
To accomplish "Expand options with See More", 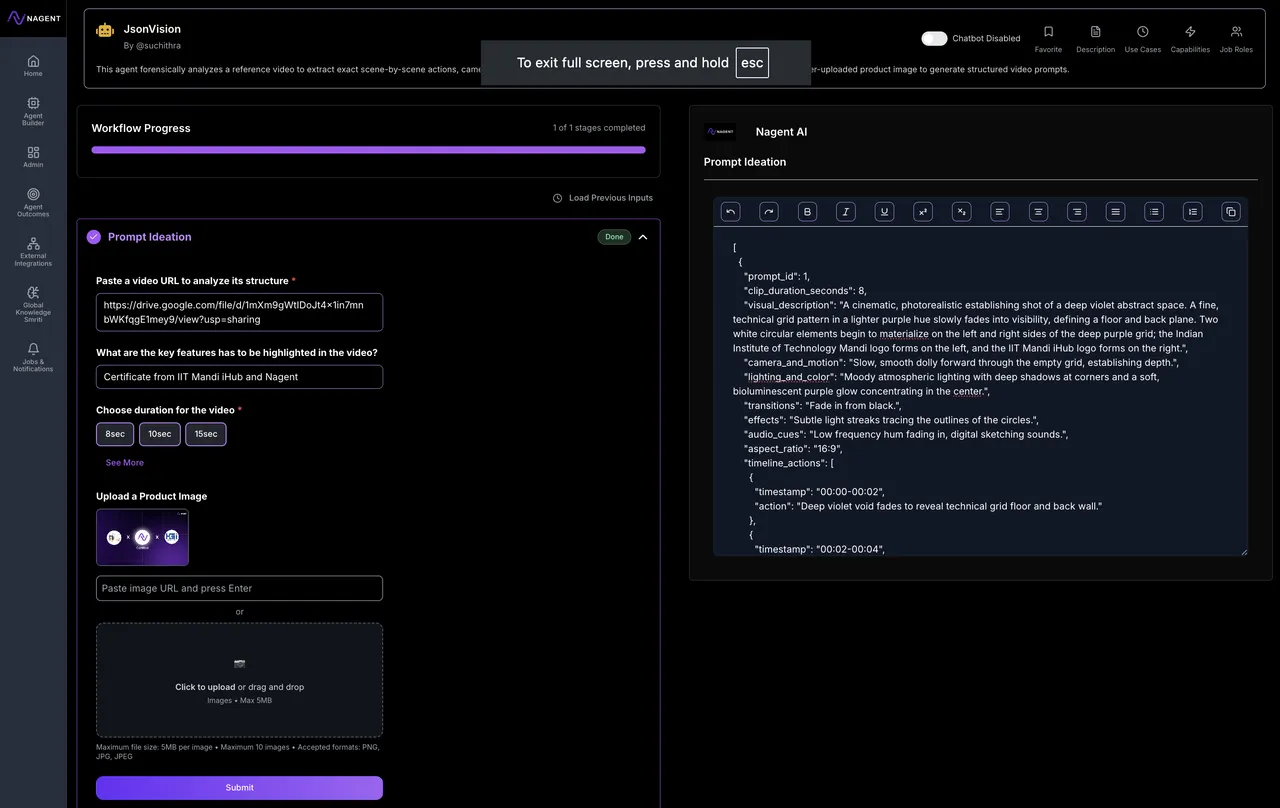I will point(125,463).
